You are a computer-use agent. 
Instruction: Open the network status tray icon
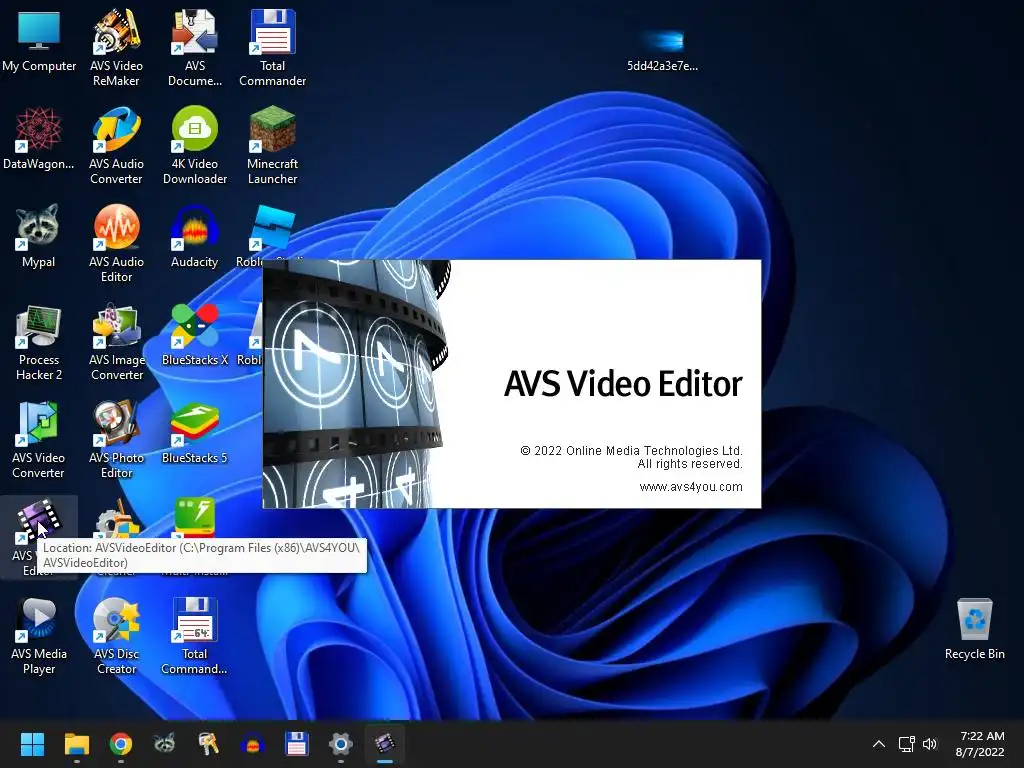click(x=906, y=744)
